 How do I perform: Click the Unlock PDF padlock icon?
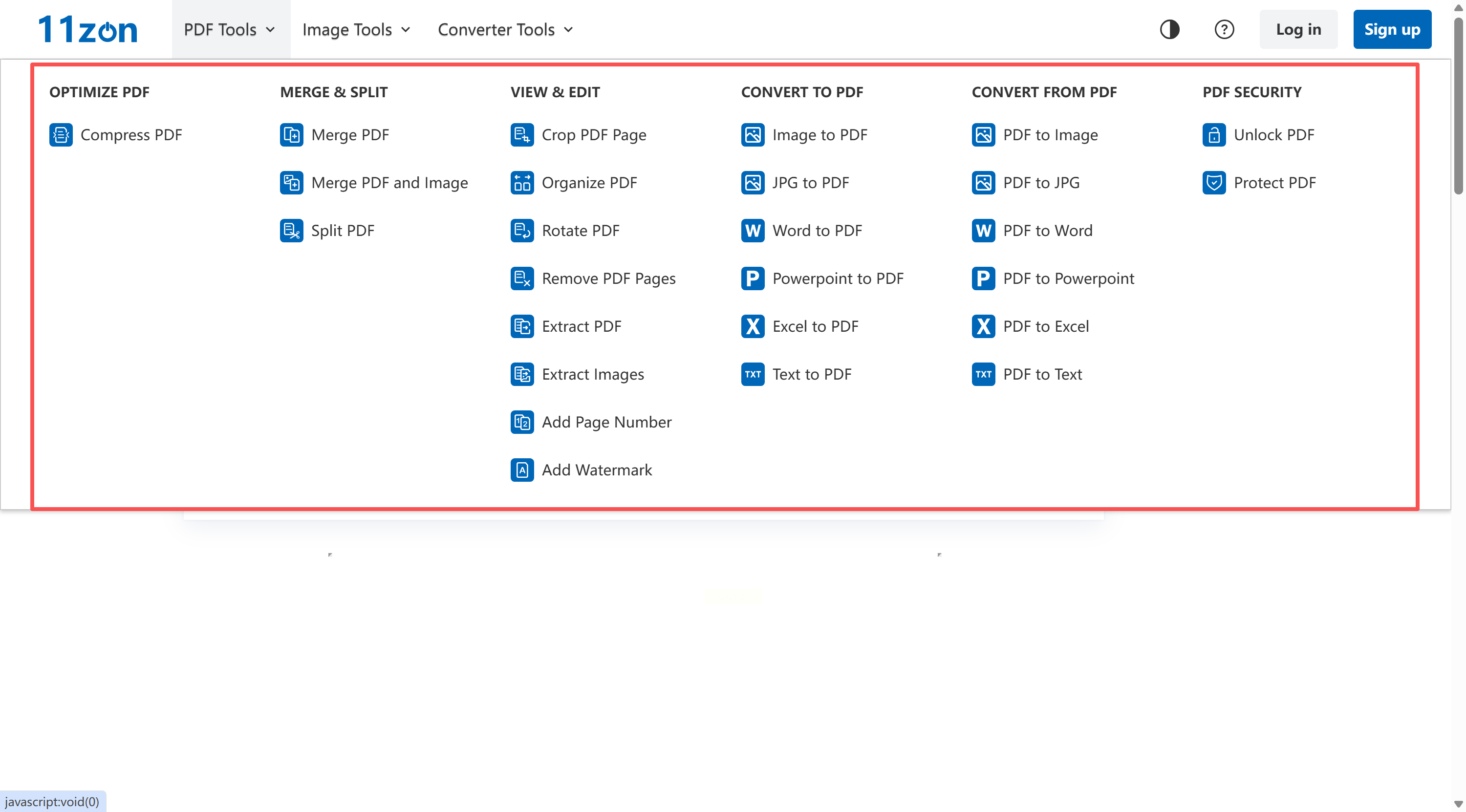tap(1214, 135)
